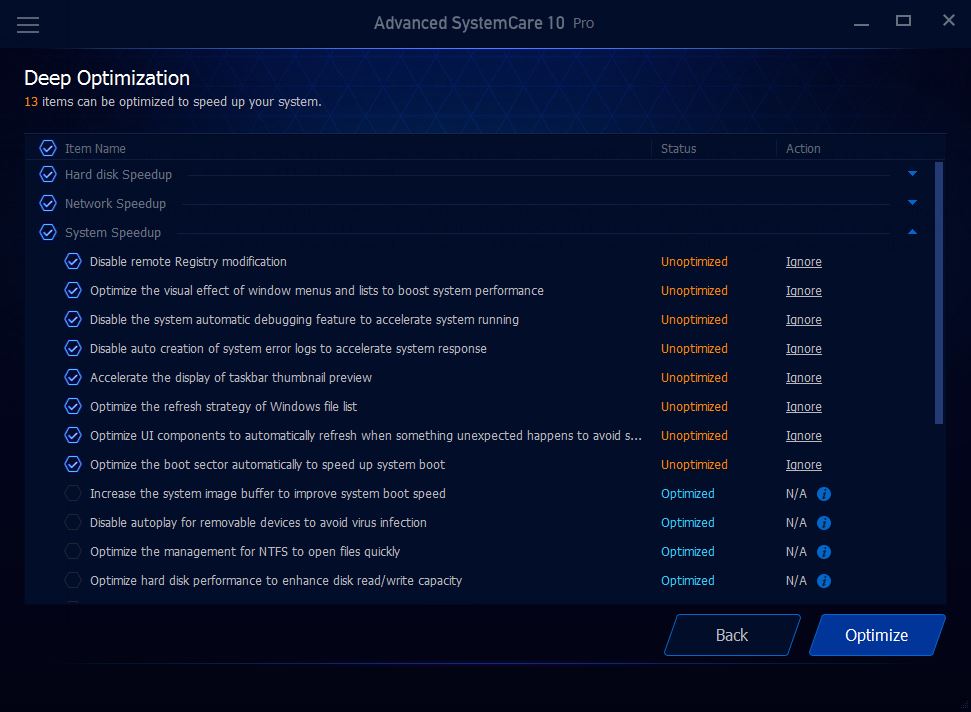
Task: Expand the Network Speedup section arrow
Action: pos(912,202)
